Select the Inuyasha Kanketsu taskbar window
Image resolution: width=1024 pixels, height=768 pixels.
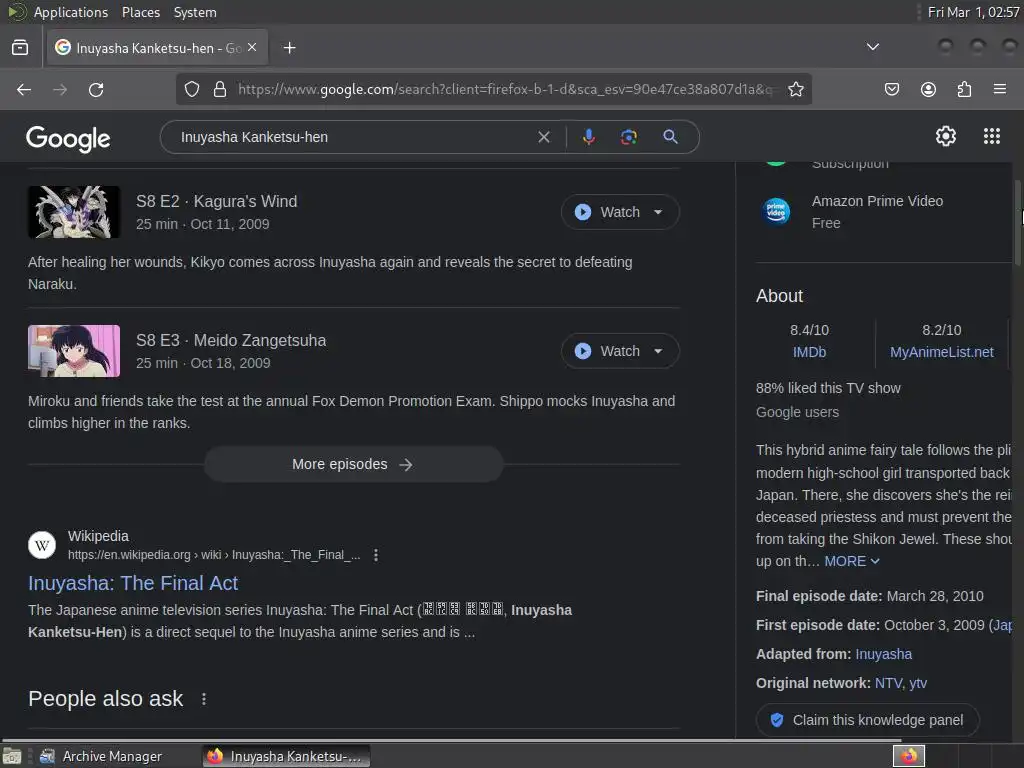click(x=286, y=756)
